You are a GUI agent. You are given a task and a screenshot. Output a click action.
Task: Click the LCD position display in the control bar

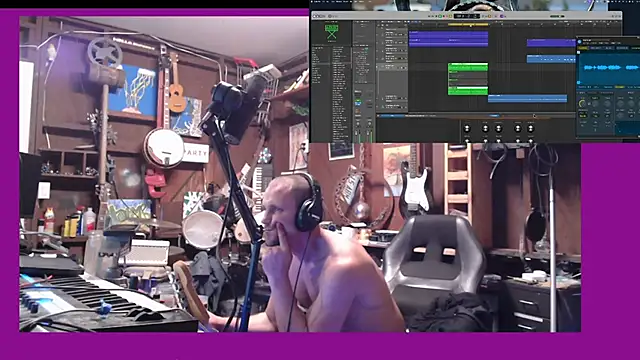click(467, 16)
